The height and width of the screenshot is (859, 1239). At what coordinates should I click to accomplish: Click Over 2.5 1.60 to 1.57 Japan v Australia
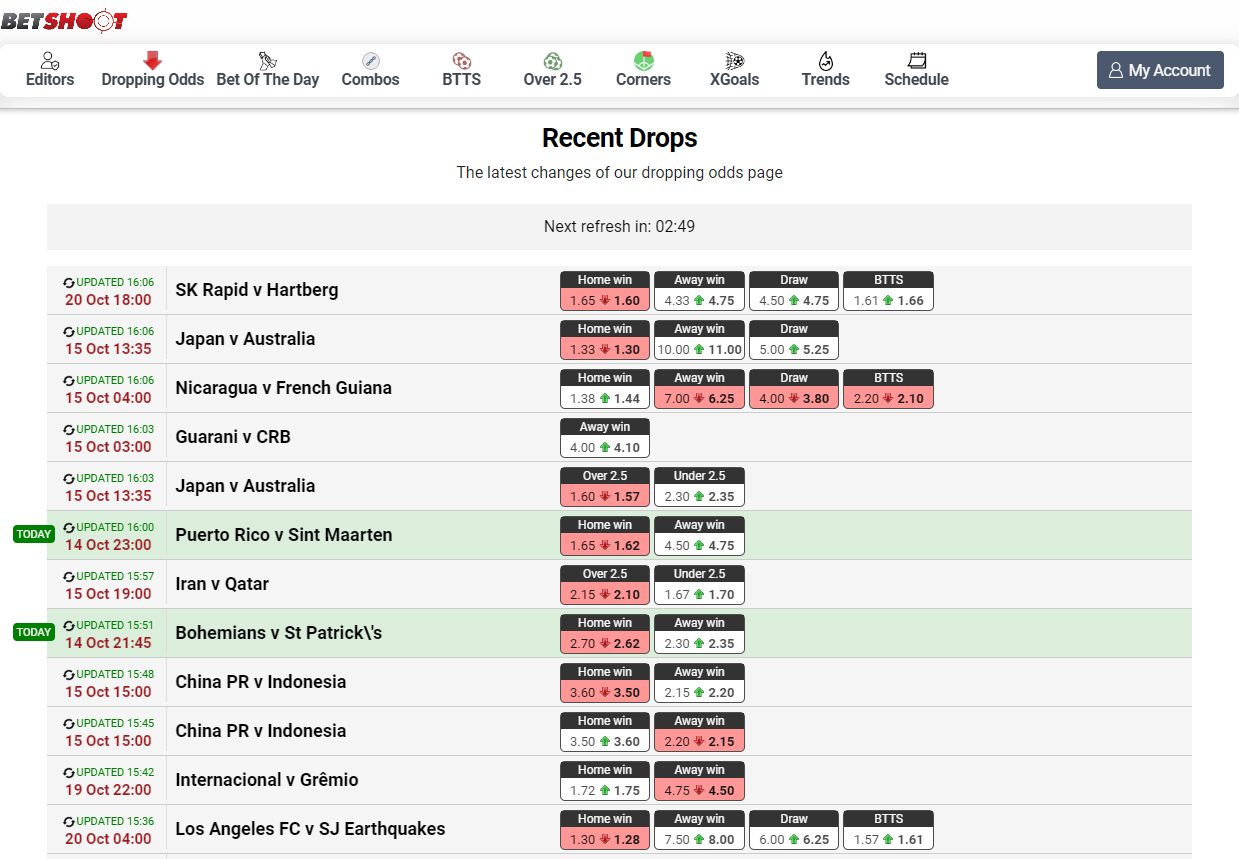click(x=605, y=487)
